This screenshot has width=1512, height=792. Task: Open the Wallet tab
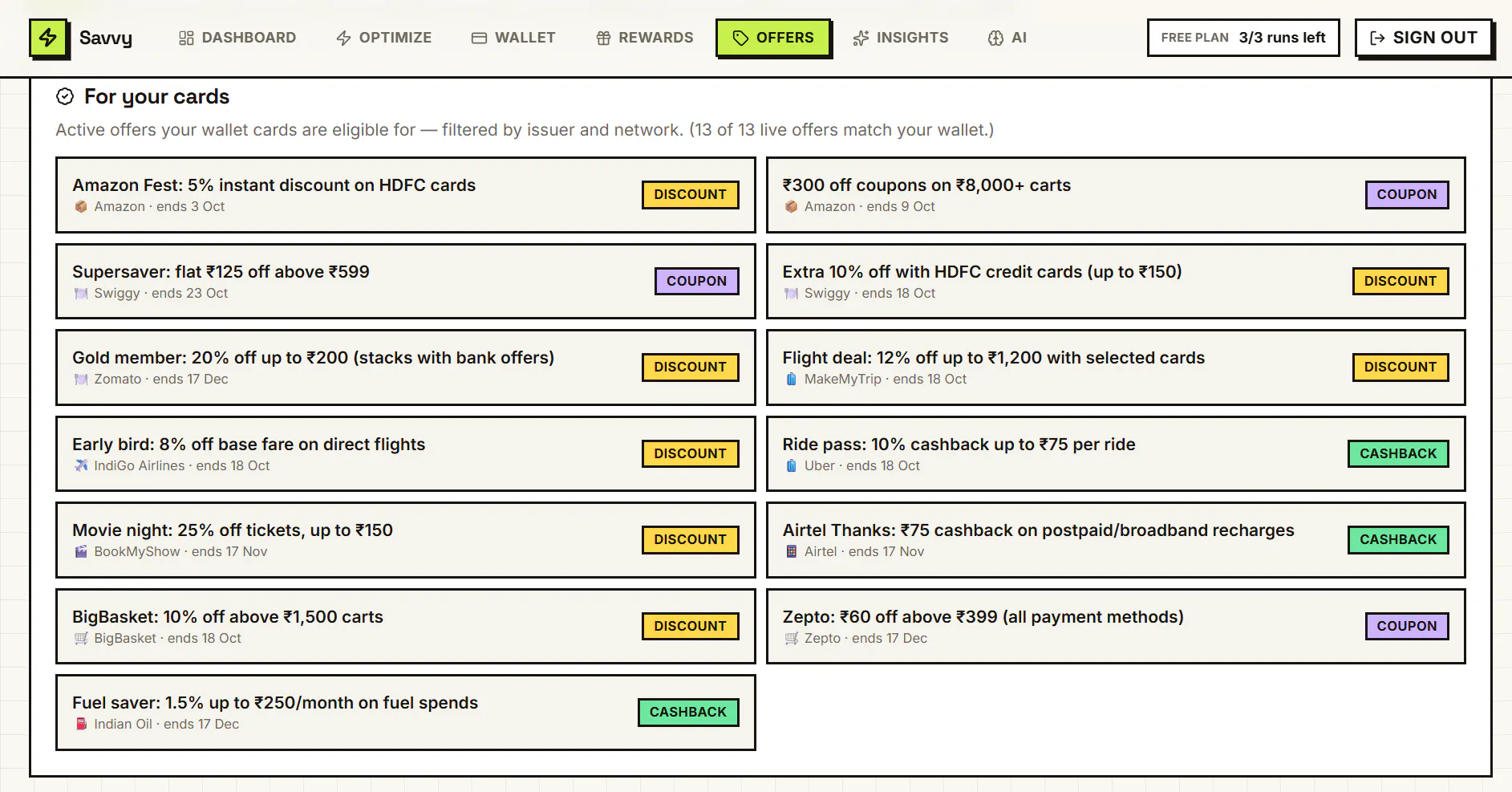click(x=513, y=38)
